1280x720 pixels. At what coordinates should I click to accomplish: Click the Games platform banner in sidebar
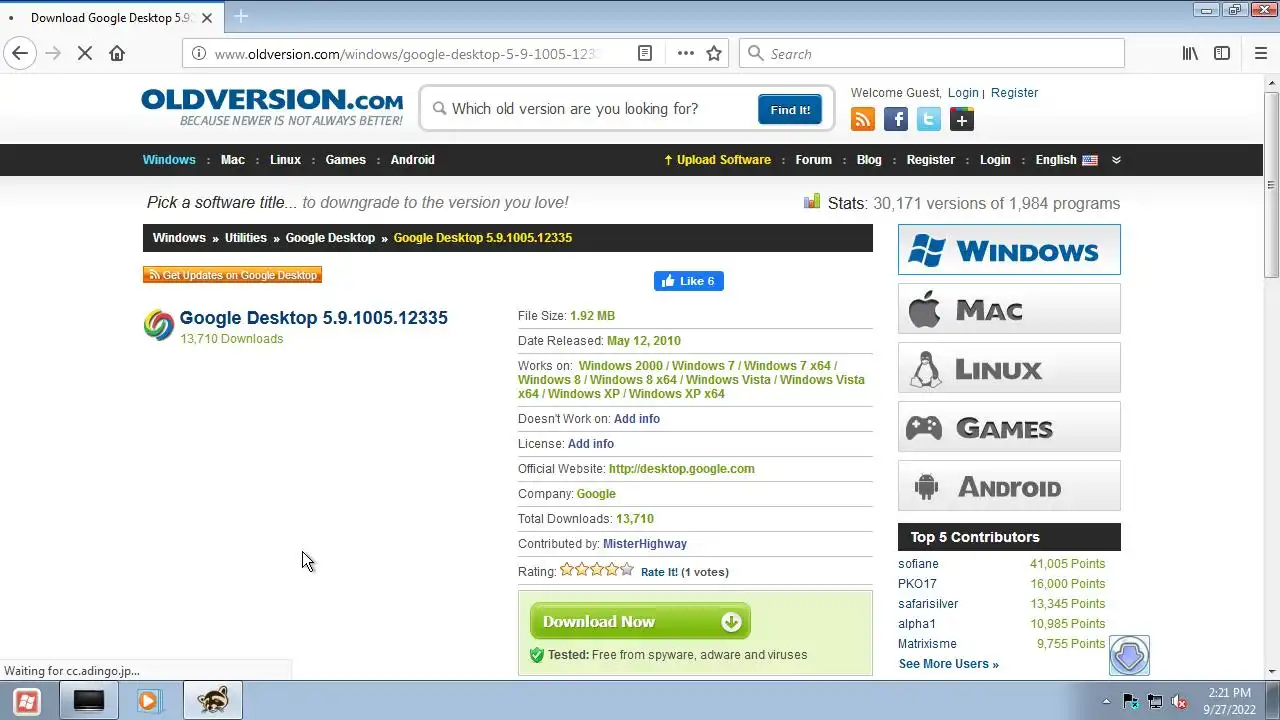coord(1009,427)
